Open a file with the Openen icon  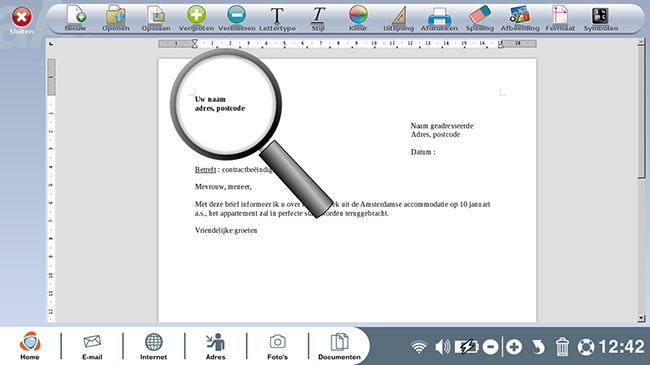coord(116,19)
